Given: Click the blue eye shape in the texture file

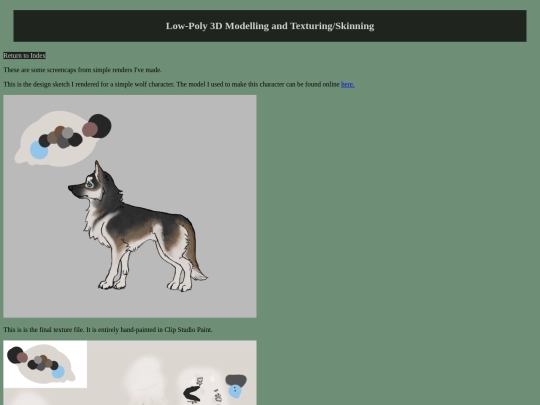Looking at the screenshot, I should pyautogui.click(x=235, y=392).
